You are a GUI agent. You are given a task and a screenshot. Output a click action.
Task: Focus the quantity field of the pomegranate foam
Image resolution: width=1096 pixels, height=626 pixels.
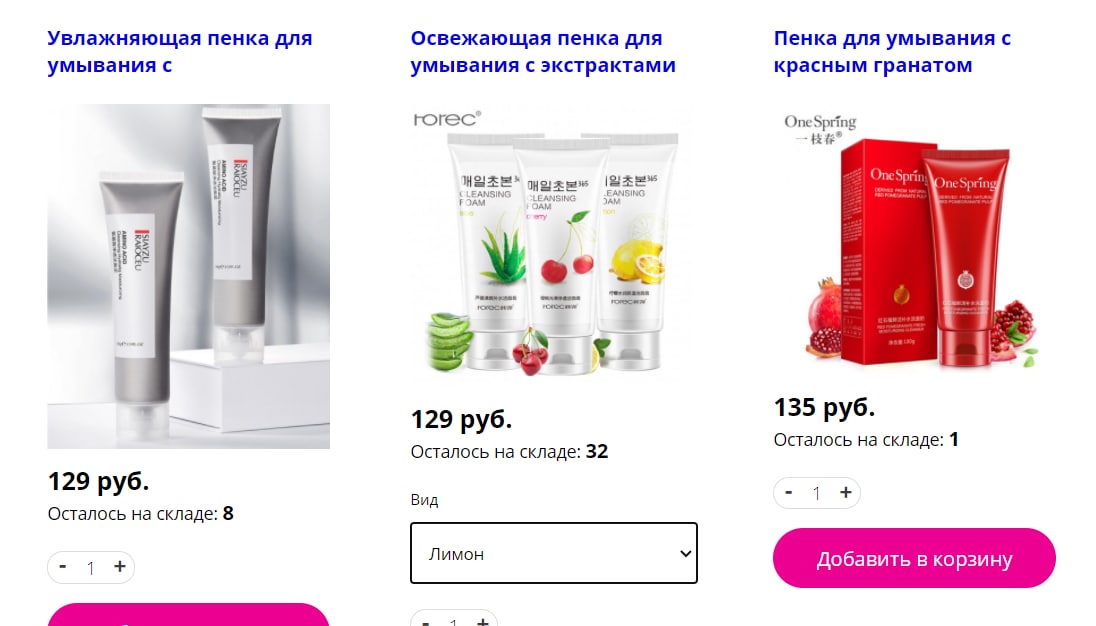point(816,493)
